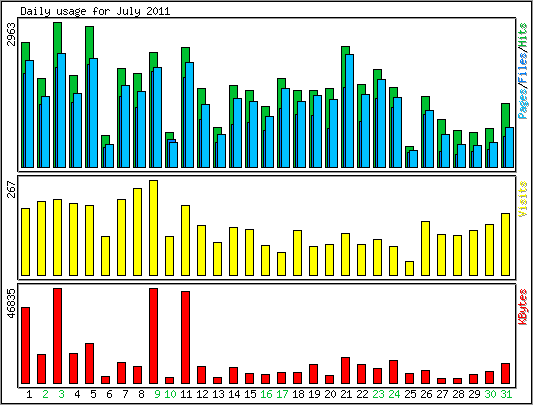Select green day label 3

pos(61,394)
